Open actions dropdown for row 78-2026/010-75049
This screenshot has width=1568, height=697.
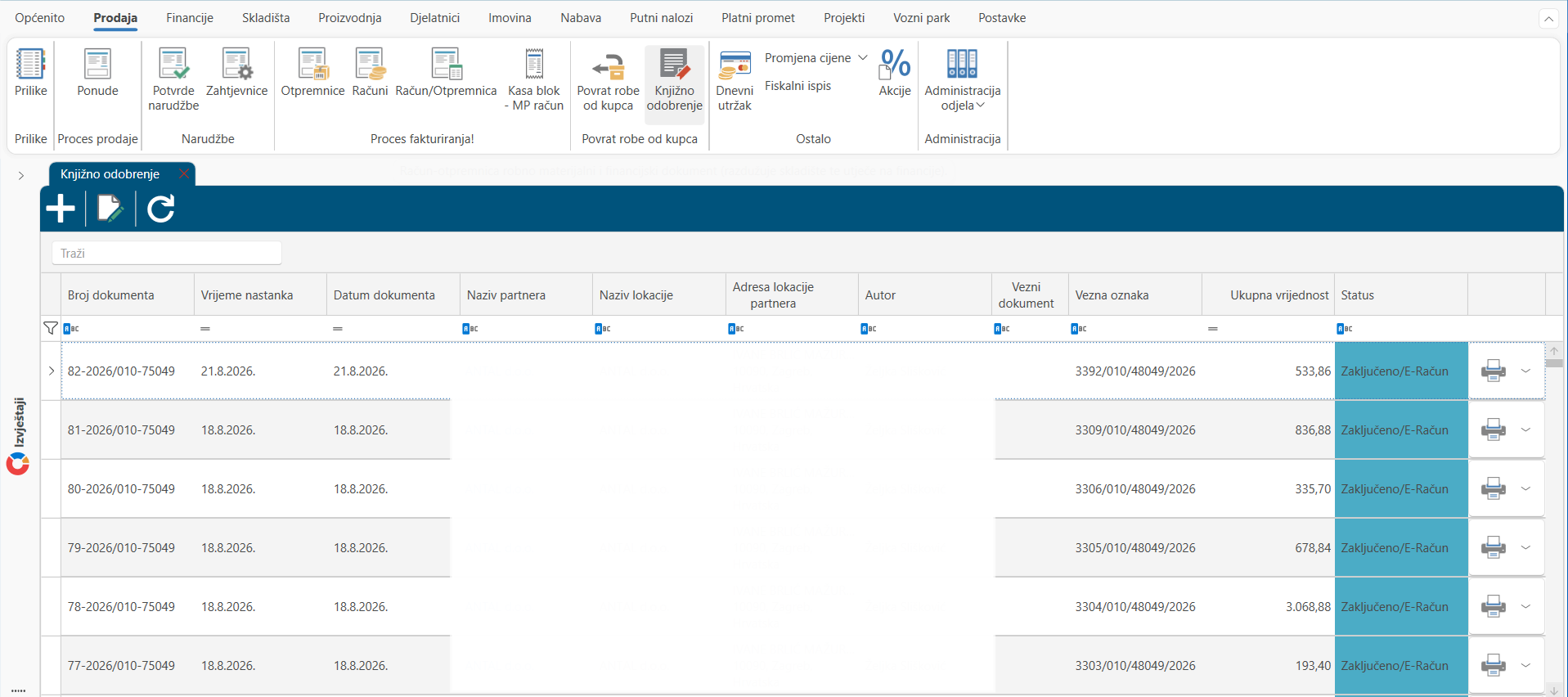point(1525,606)
